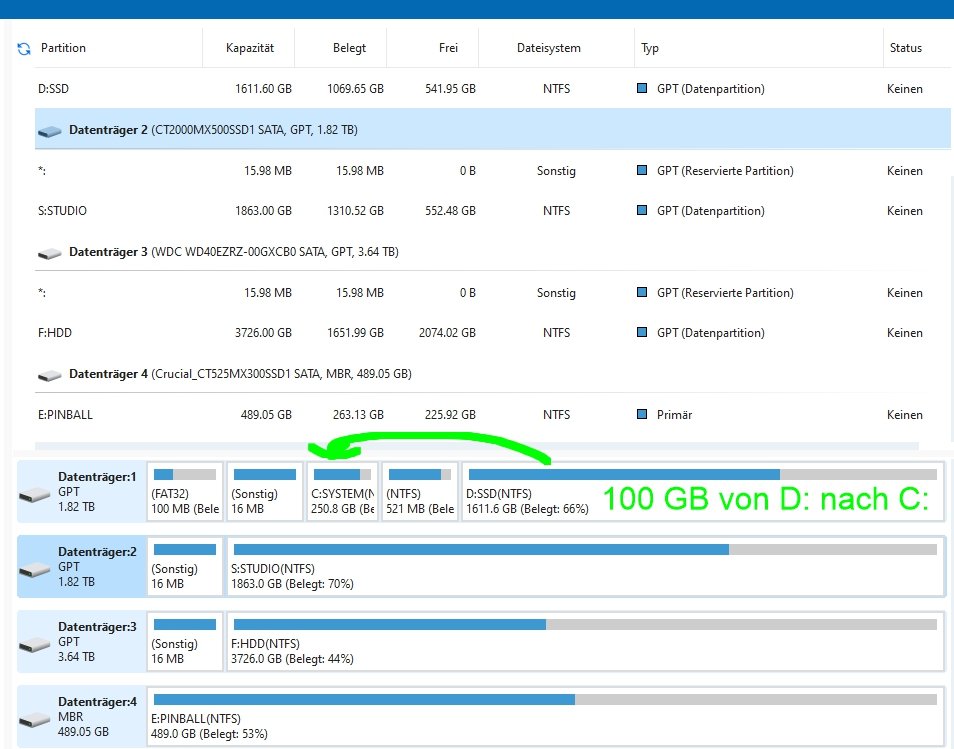Viewport: 954px width, 749px height.
Task: Select the E:PINBALL partition row
Action: [x=493, y=414]
